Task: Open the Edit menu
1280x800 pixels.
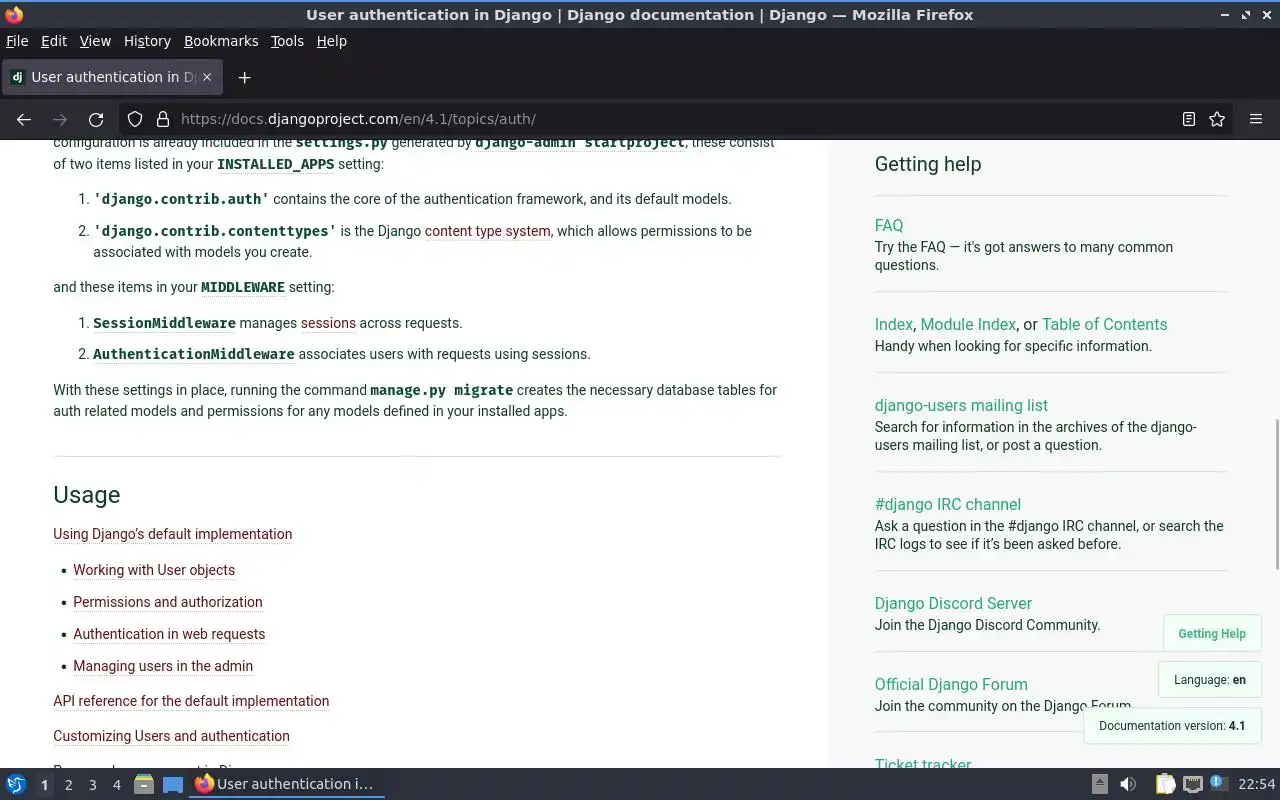Action: coord(54,41)
